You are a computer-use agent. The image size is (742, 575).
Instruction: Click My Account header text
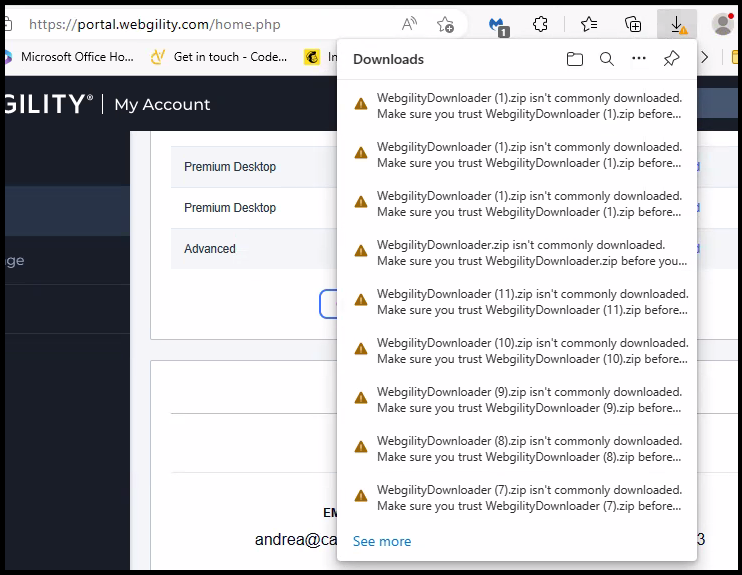(162, 104)
